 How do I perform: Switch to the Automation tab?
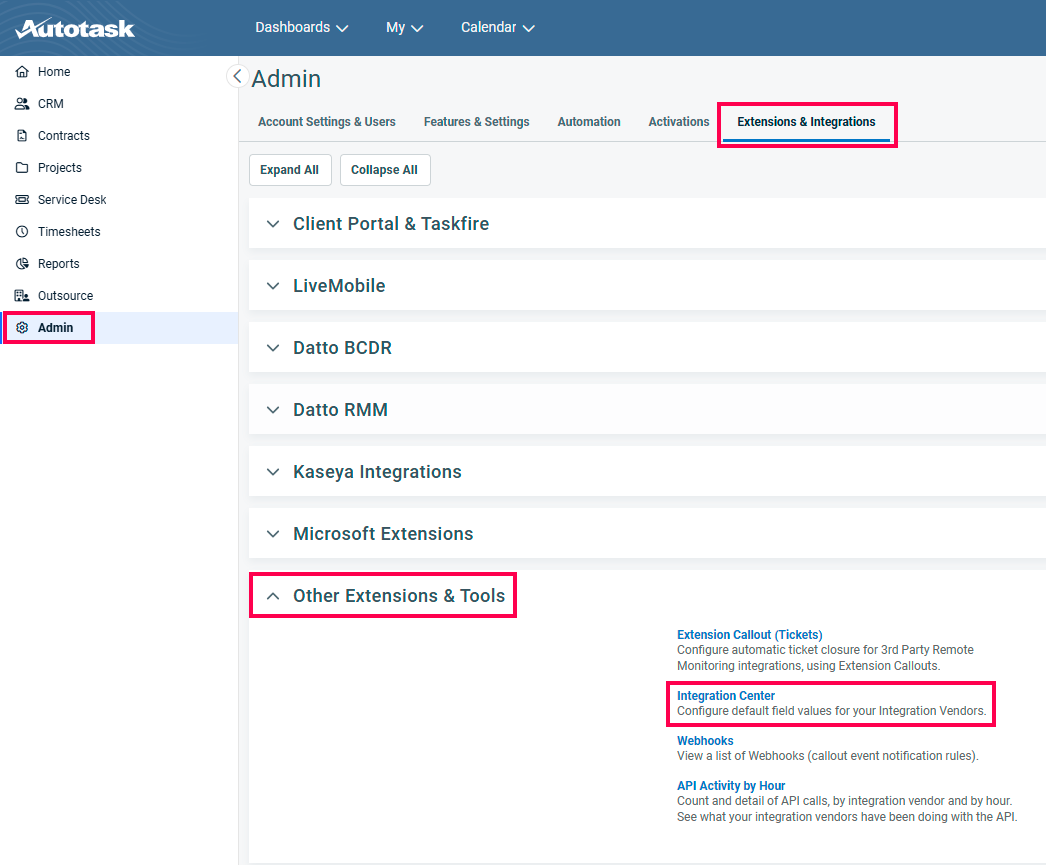coord(588,122)
